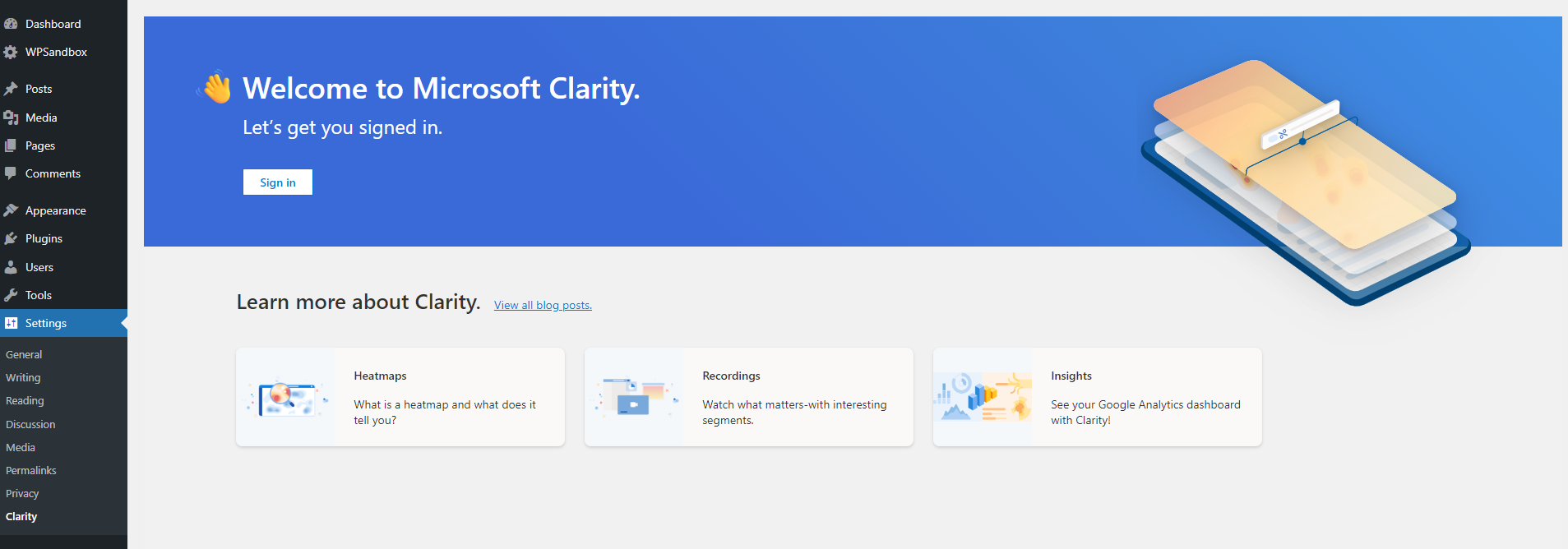Click the Plugins plug icon
Image resolution: width=1568 pixels, height=549 pixels.
coord(11,238)
